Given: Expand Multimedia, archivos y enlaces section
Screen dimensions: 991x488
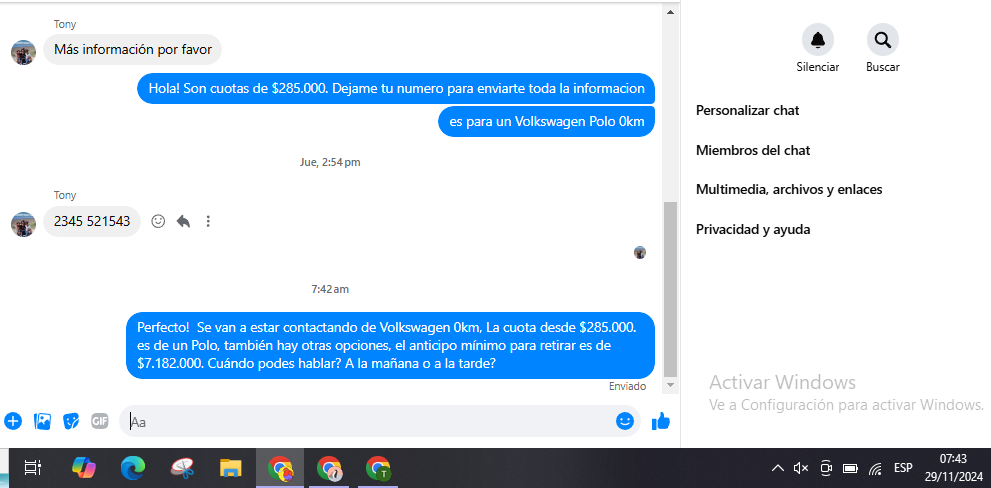Looking at the screenshot, I should [x=789, y=189].
